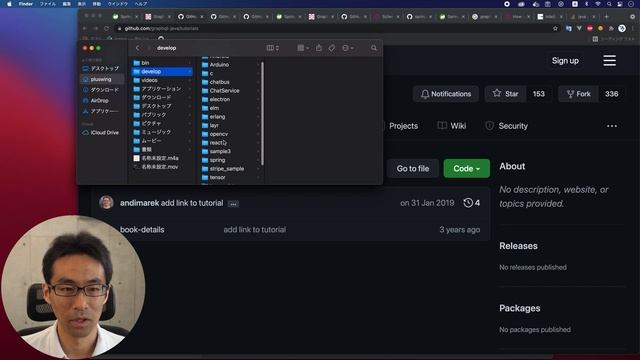This screenshot has height=360, width=640.
Task: Select the highlighted develop folder
Action: point(162,71)
